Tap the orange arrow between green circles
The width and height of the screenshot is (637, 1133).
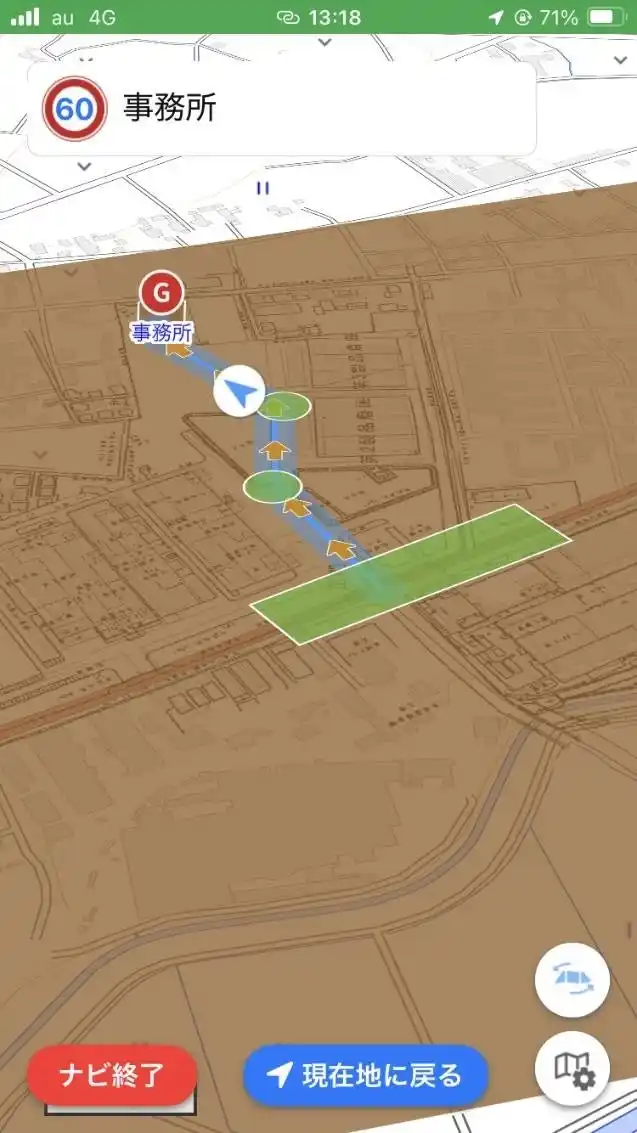[x=274, y=450]
